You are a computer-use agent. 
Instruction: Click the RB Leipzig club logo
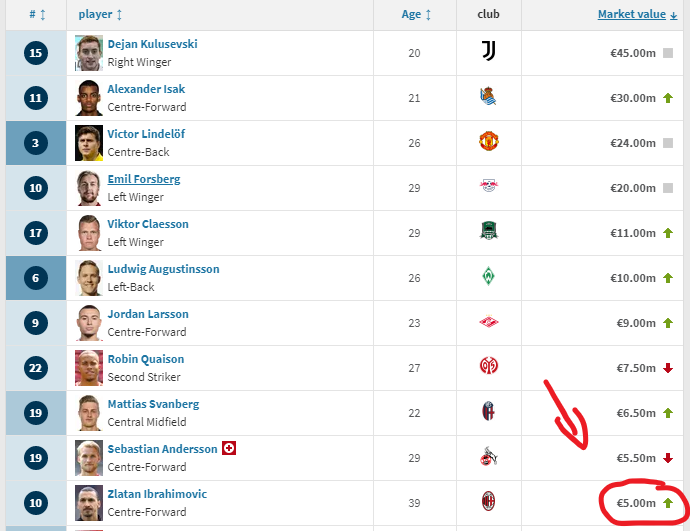[488, 187]
